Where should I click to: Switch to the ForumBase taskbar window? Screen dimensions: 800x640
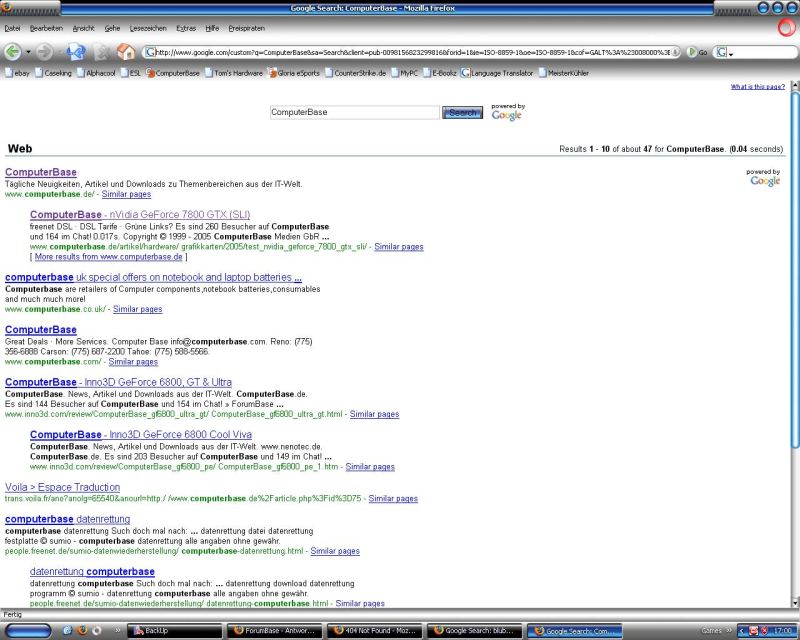pyautogui.click(x=274, y=631)
